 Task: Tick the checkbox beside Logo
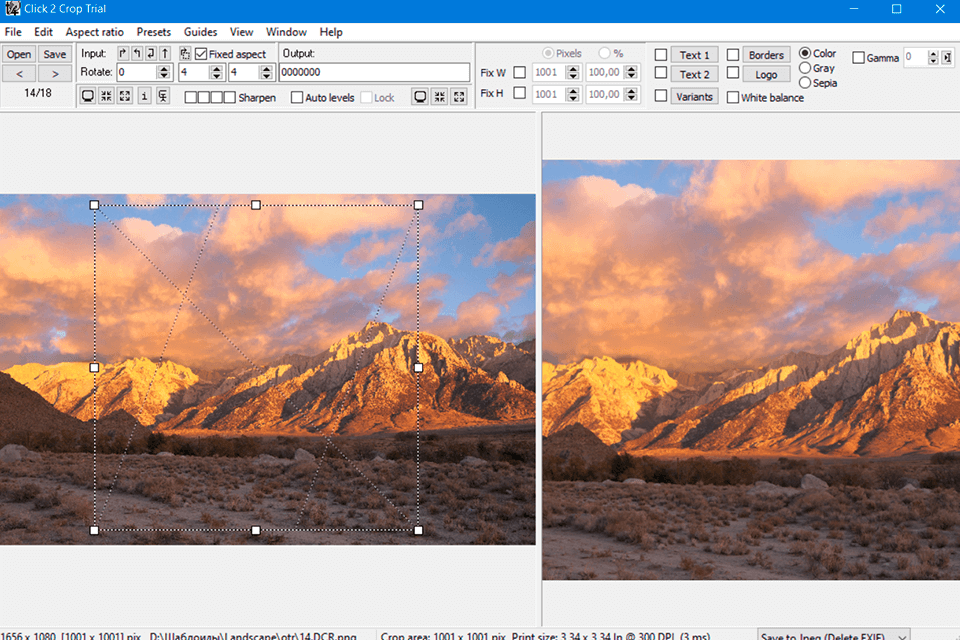pyautogui.click(x=733, y=73)
